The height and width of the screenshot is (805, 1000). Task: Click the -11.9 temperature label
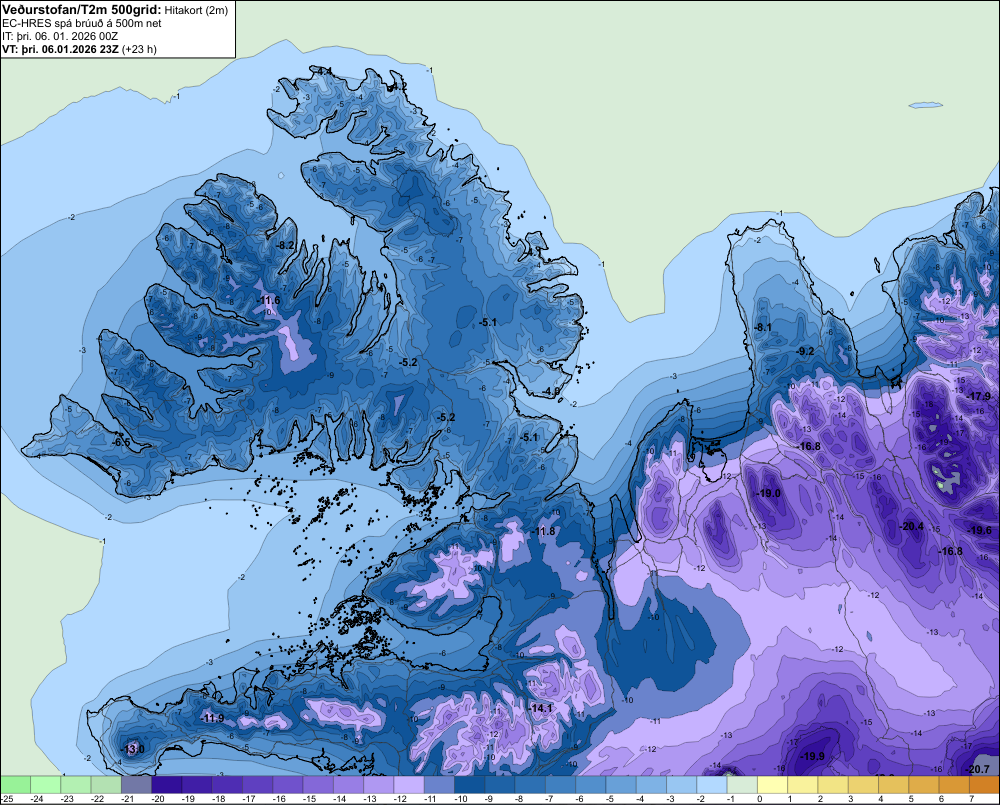click(x=212, y=718)
